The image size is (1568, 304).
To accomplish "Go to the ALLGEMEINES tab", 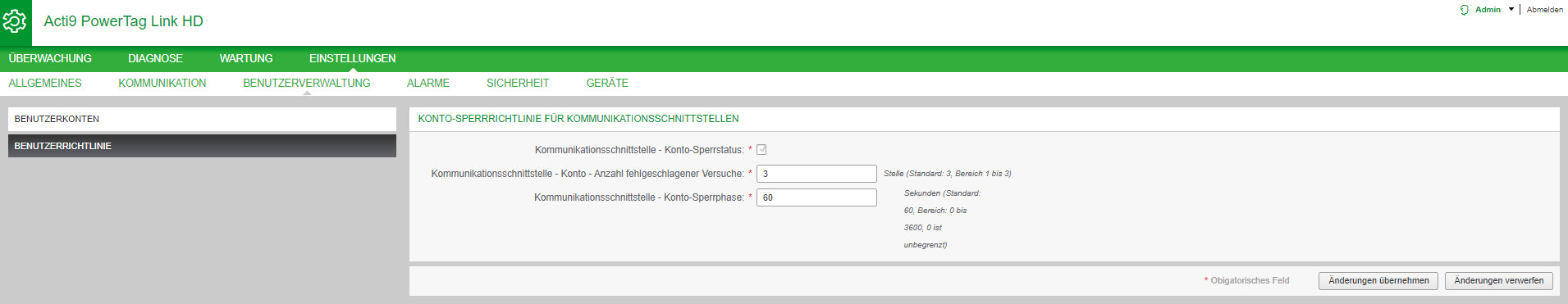I will click(45, 83).
